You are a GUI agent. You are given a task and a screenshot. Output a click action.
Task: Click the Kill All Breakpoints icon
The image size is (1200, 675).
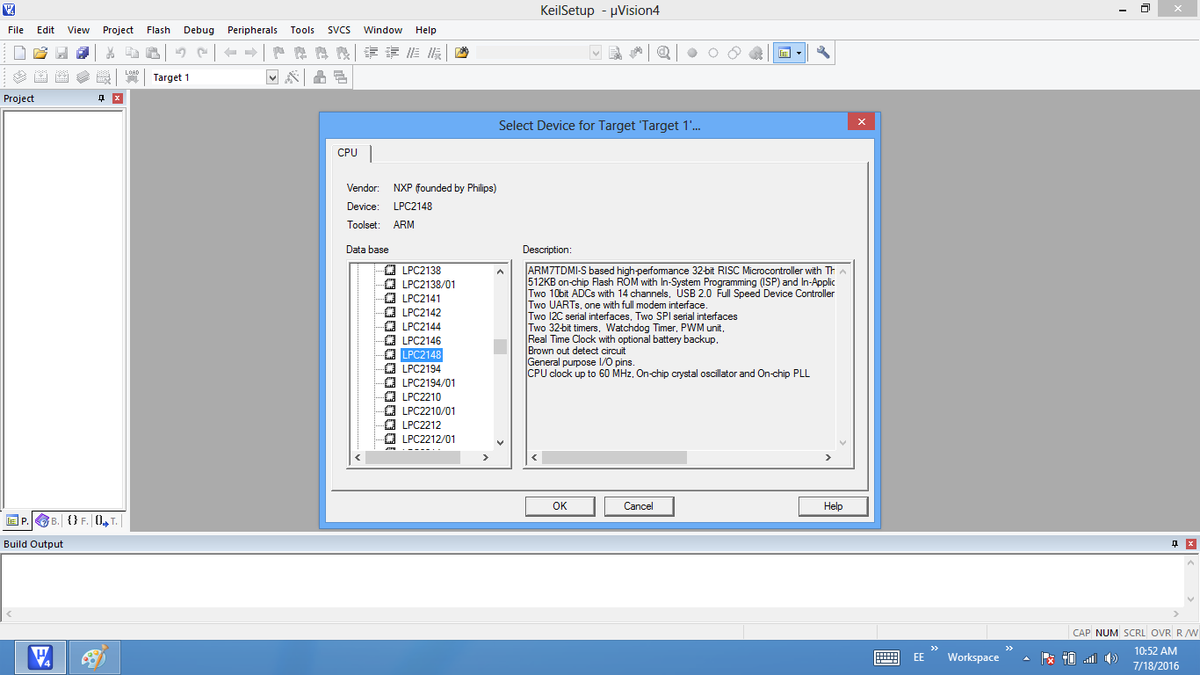757,52
